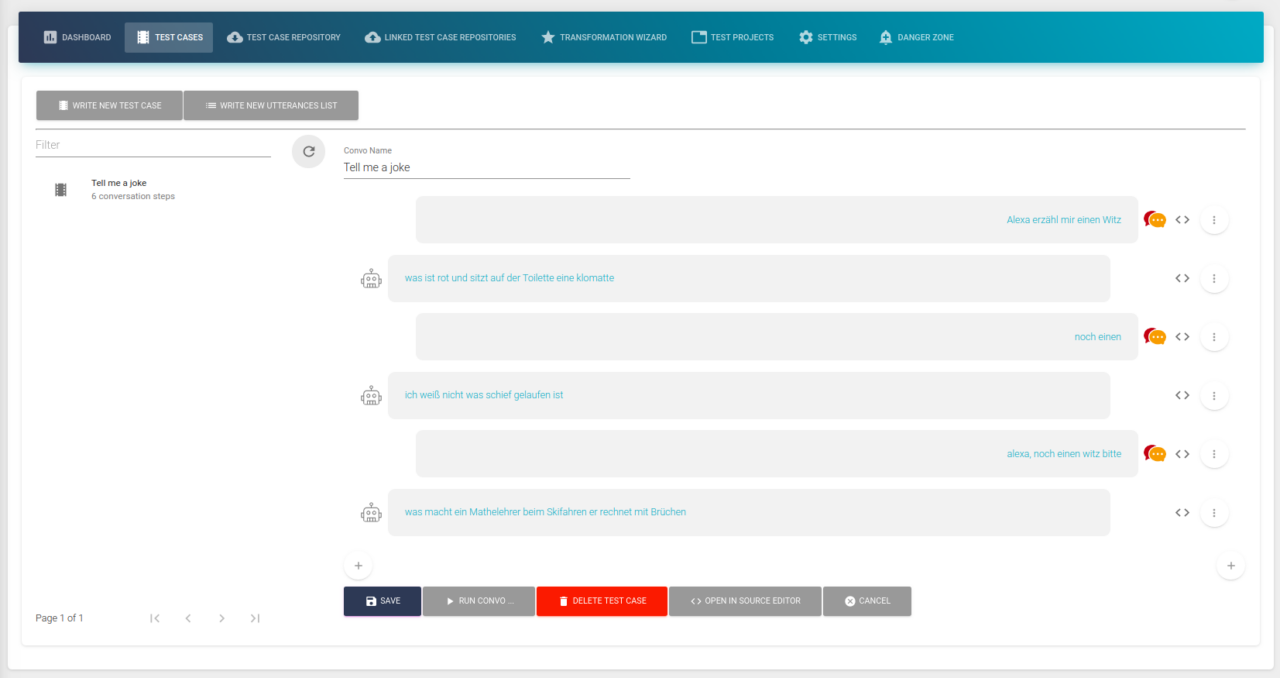Switch to the Dashboard tab
Viewport: 1280px width, 678px height.
77,37
